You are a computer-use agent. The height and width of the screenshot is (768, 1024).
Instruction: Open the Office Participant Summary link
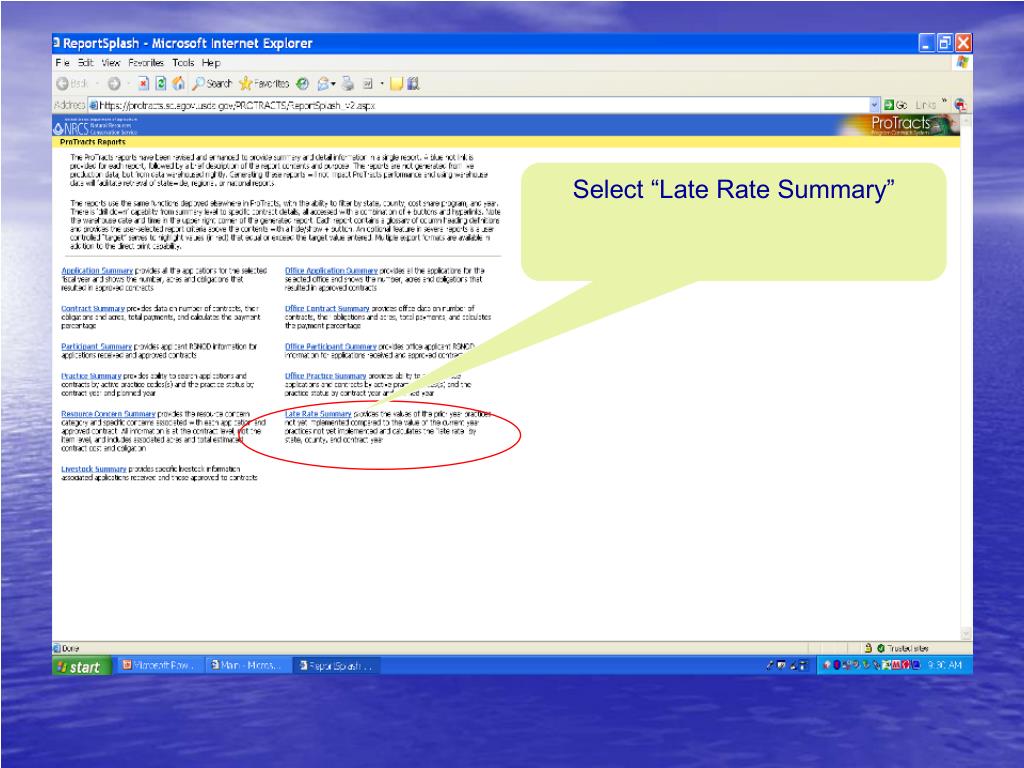click(330, 346)
